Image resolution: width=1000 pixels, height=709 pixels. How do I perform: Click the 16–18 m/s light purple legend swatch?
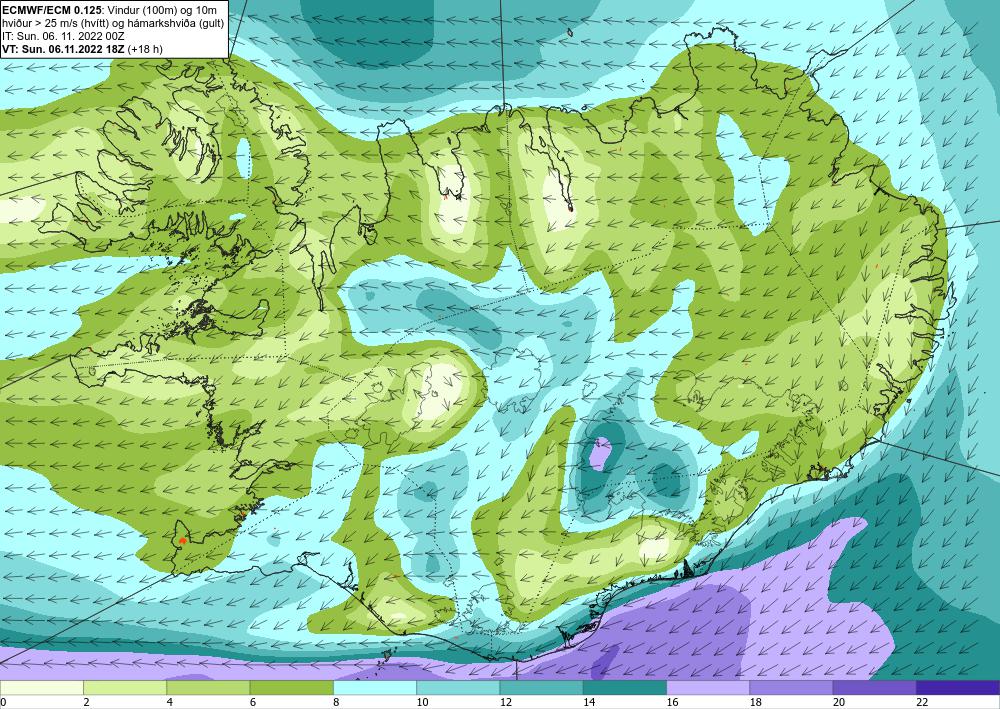click(x=708, y=687)
